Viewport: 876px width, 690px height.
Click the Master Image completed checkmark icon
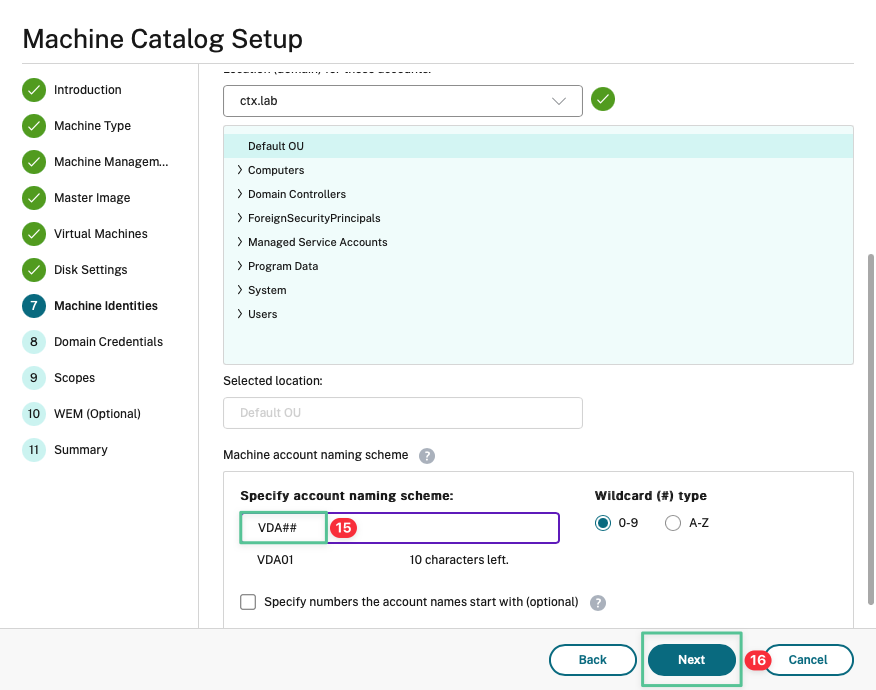[x=34, y=198]
